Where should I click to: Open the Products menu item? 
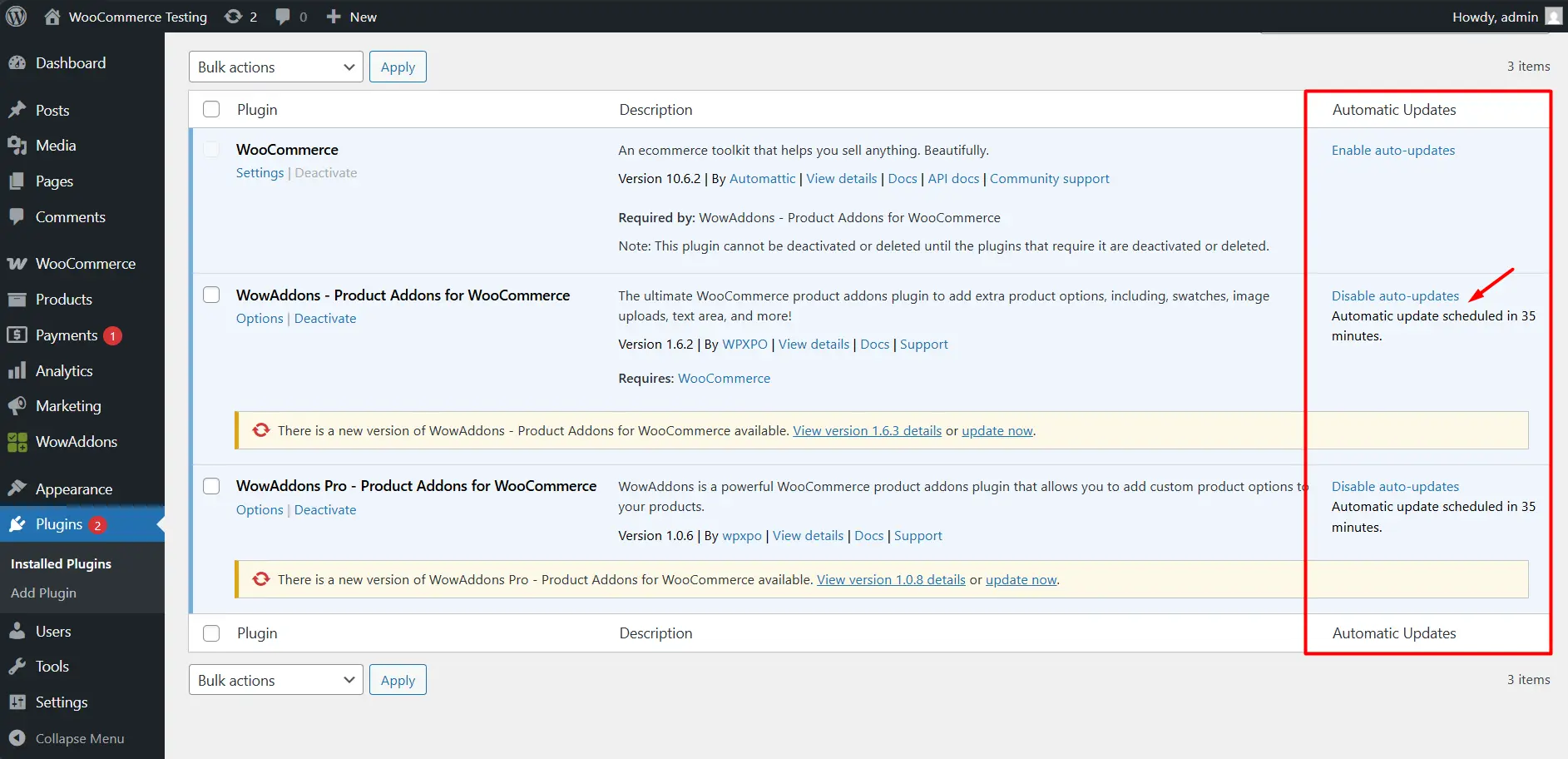(64, 300)
